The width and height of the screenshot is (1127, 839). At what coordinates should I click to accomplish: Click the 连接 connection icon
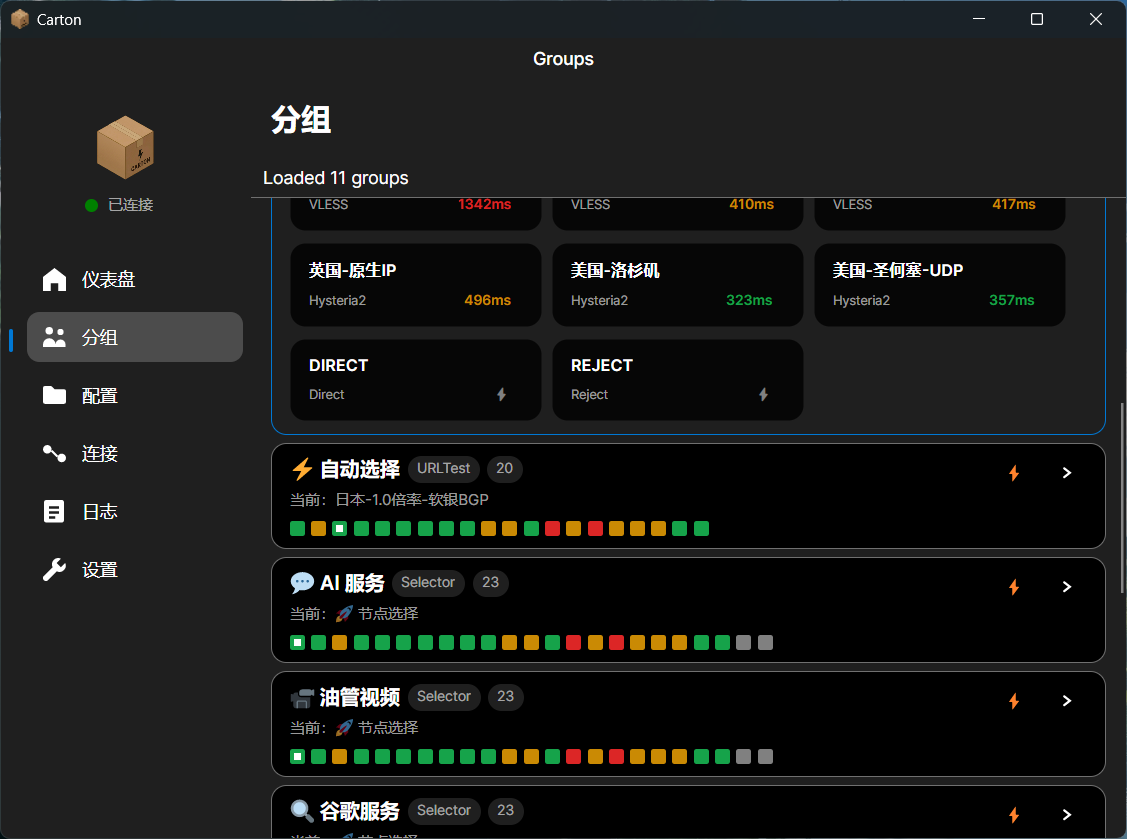pyautogui.click(x=54, y=453)
